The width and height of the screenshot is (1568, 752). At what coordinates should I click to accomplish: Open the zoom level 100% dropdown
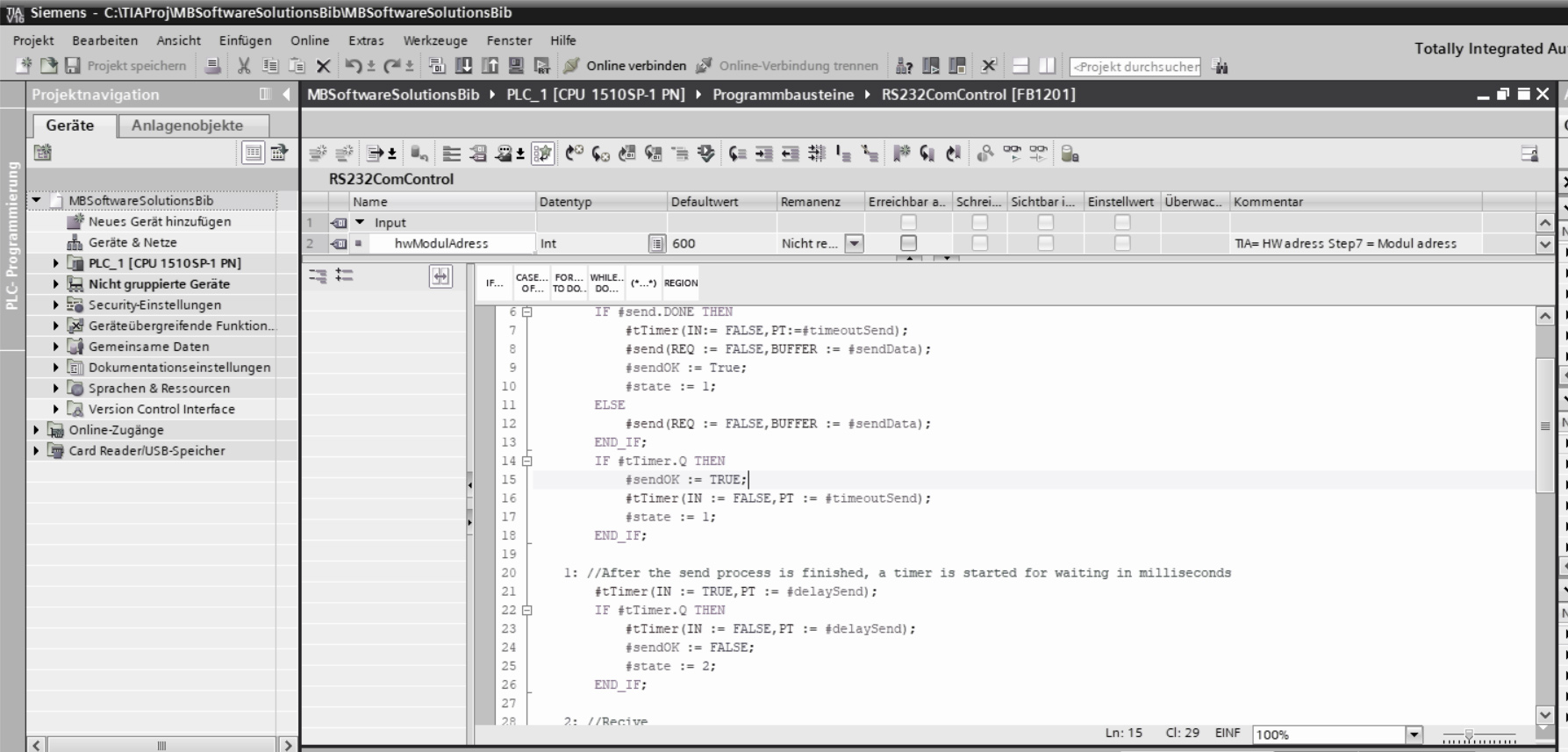click(x=1414, y=734)
